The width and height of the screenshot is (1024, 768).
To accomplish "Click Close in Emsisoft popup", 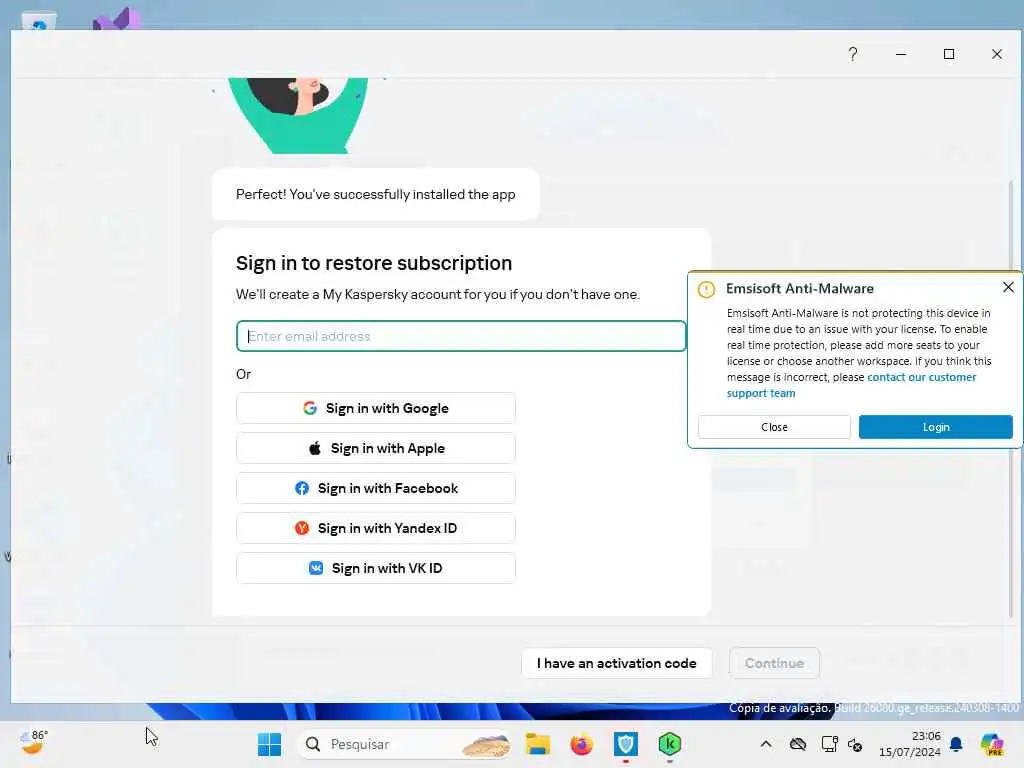I will coord(774,427).
